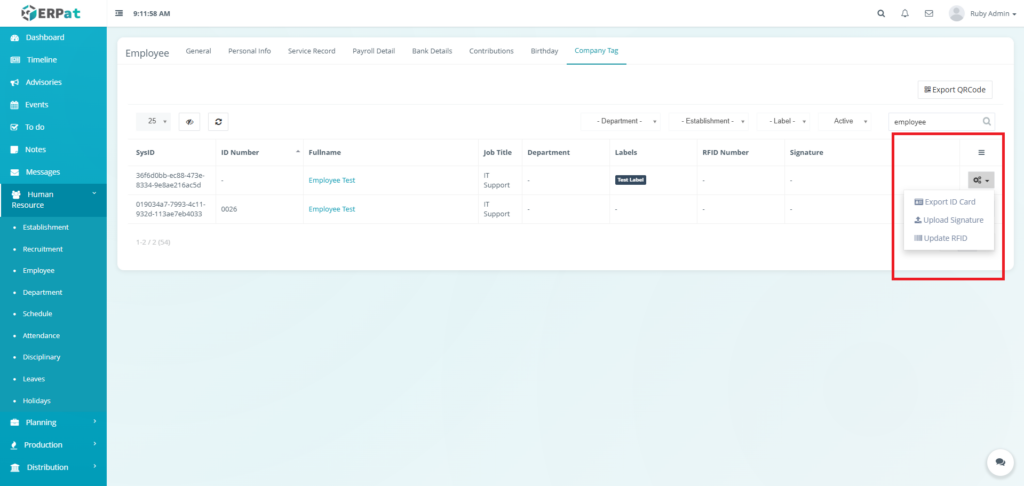The image size is (1024, 486).
Task: Select Upload Signature from the context menu
Action: (949, 220)
